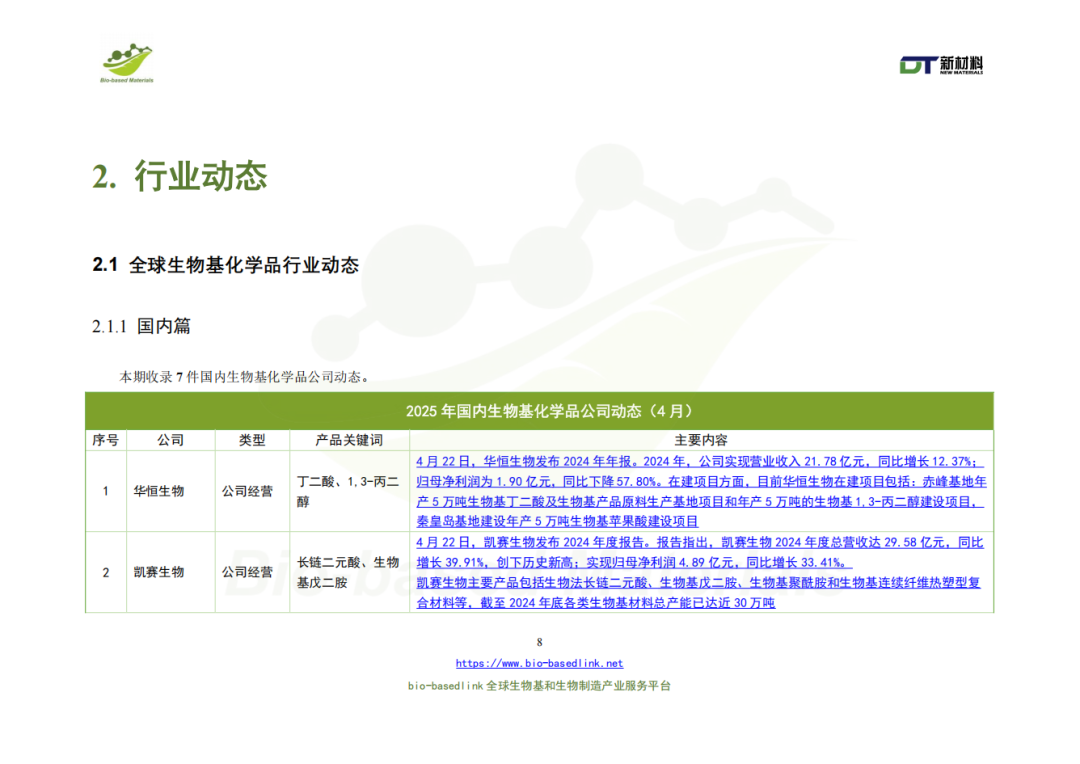Viewport: 1080px width, 764px height.
Task: Click the DT 新材料 logo
Action: [x=941, y=65]
